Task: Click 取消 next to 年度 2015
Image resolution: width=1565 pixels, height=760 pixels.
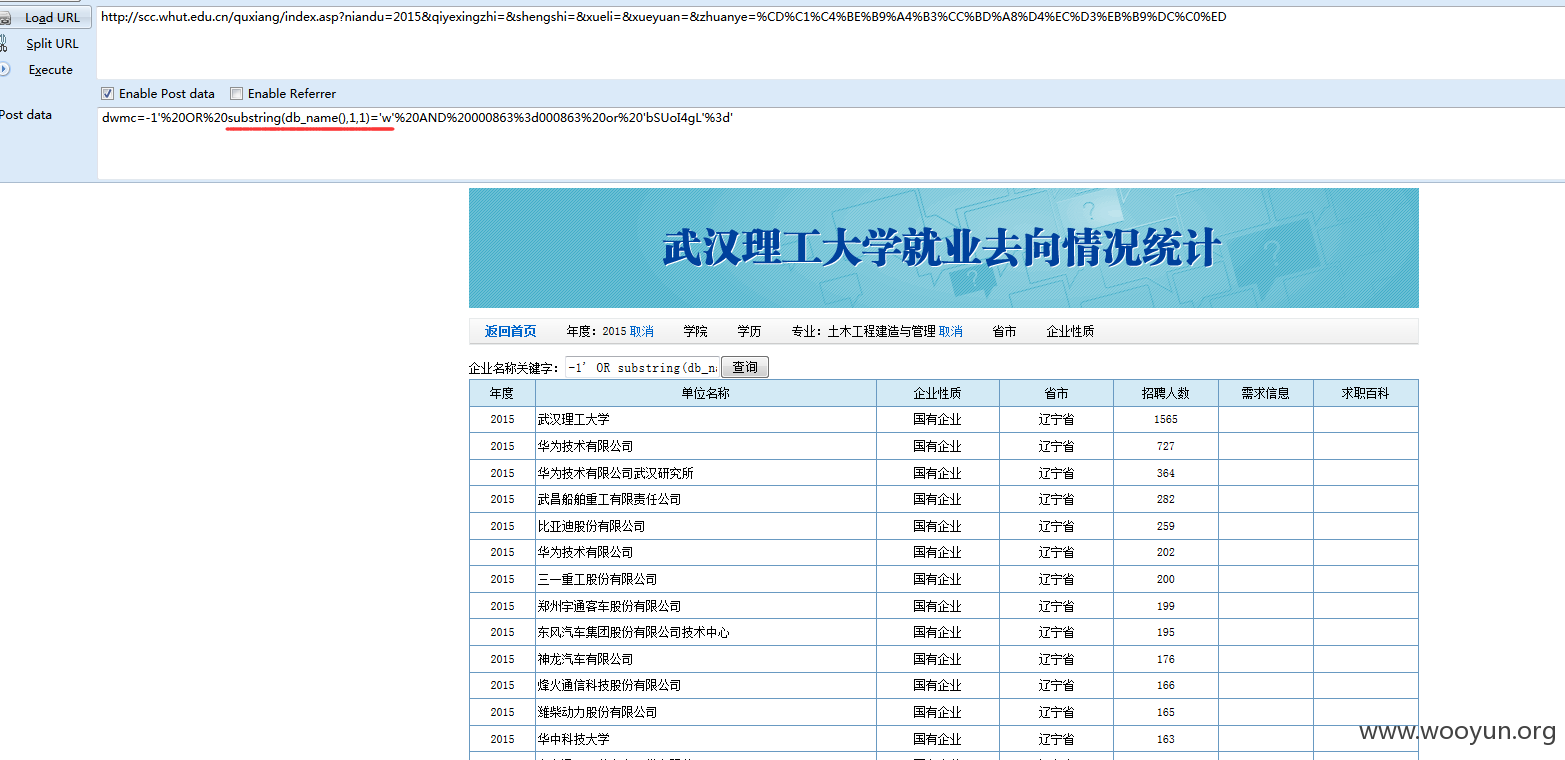Action: pos(642,331)
